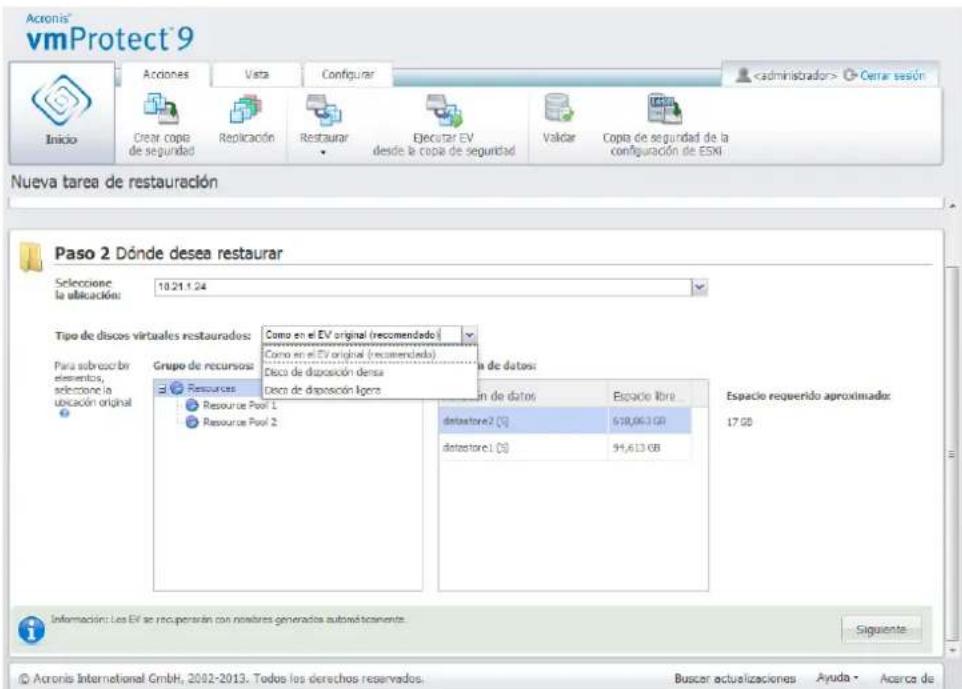Click the Espacio libre column header

tap(649, 396)
